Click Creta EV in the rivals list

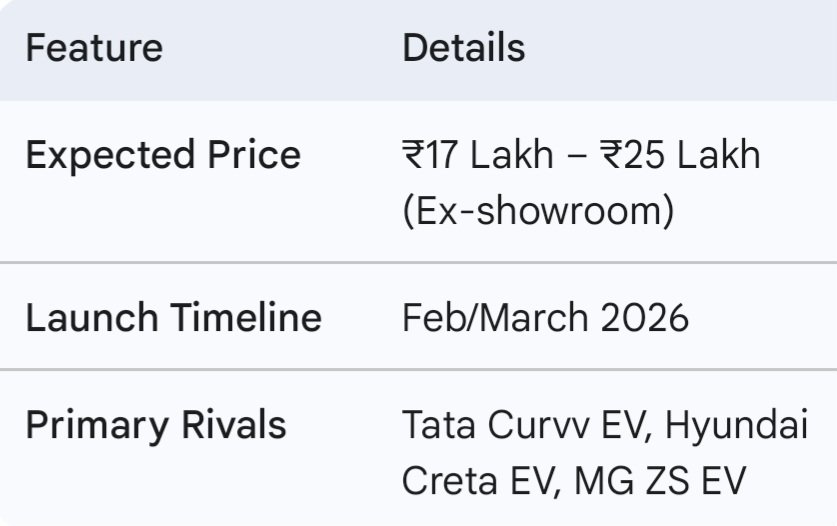(x=478, y=480)
